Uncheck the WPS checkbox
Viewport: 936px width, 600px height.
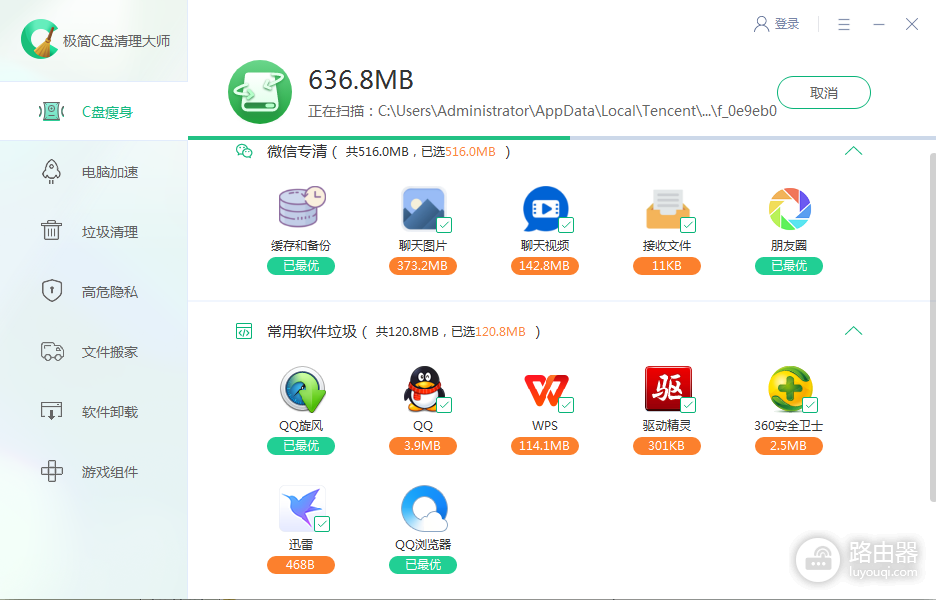pos(566,405)
